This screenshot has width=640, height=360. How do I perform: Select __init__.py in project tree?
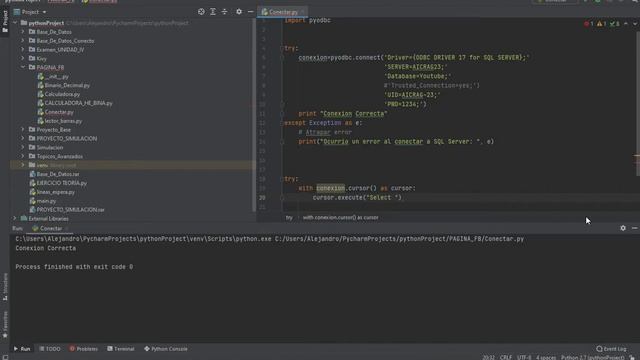click(x=53, y=76)
